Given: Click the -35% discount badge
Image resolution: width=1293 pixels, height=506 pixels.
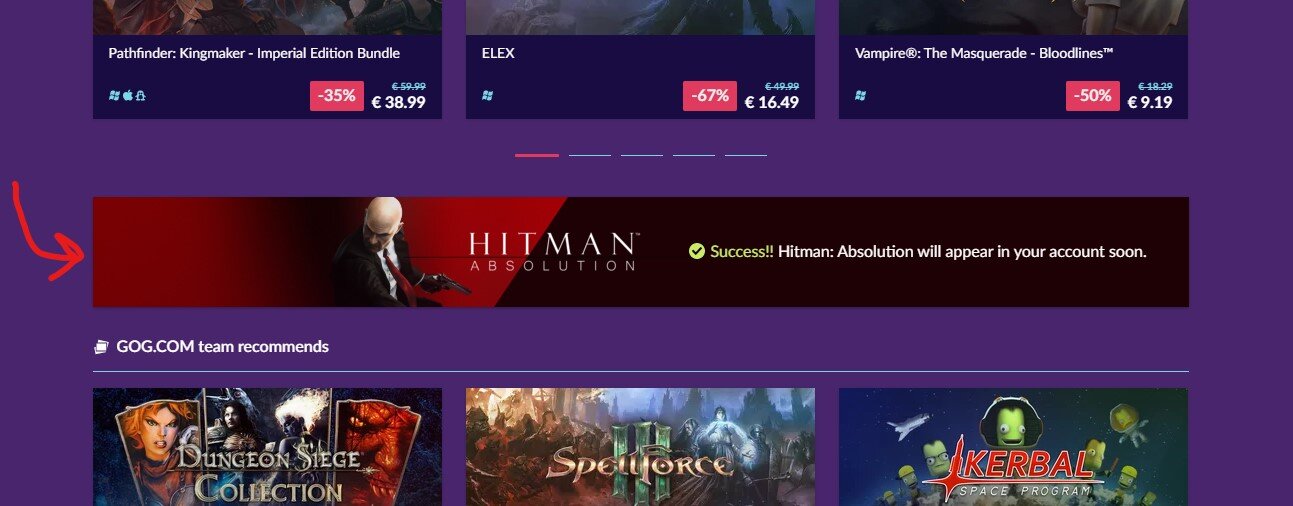Looking at the screenshot, I should pos(337,96).
